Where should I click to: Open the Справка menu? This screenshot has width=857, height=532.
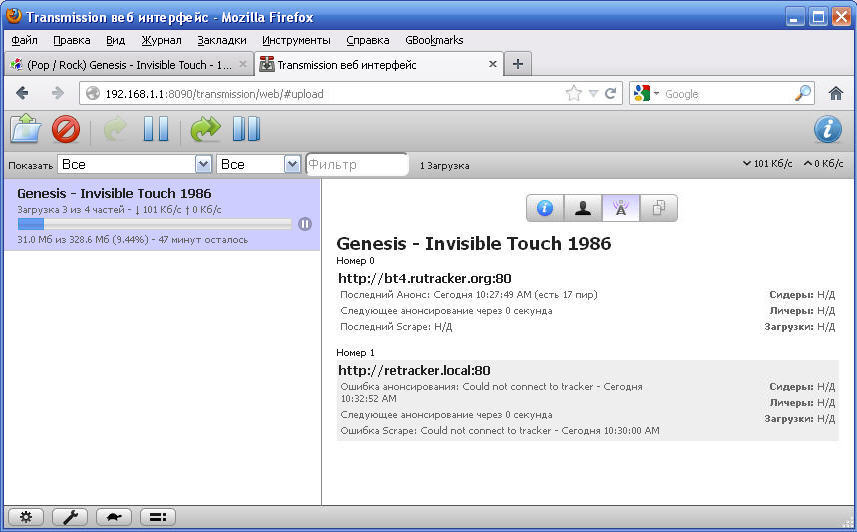pyautogui.click(x=368, y=40)
